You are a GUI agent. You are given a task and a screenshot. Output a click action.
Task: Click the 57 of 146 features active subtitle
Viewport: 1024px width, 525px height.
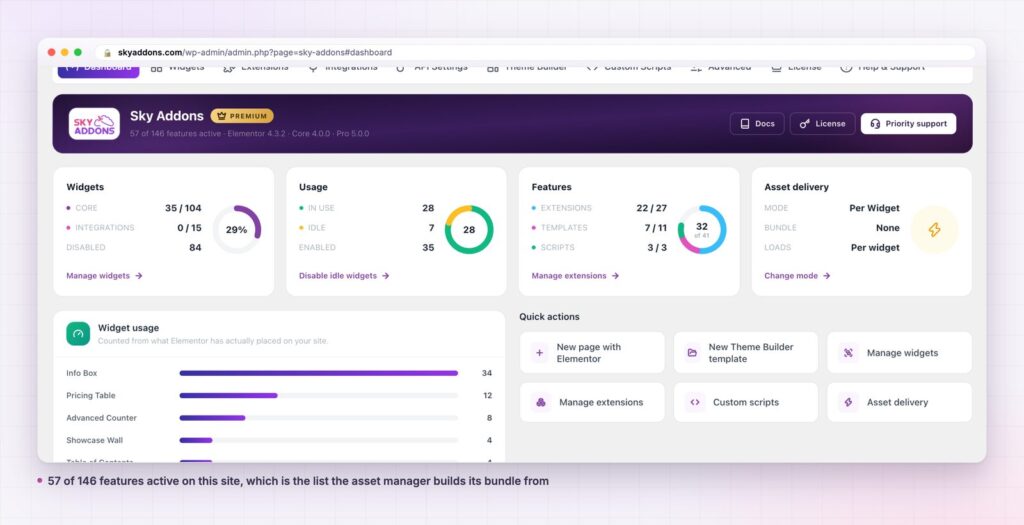point(249,133)
